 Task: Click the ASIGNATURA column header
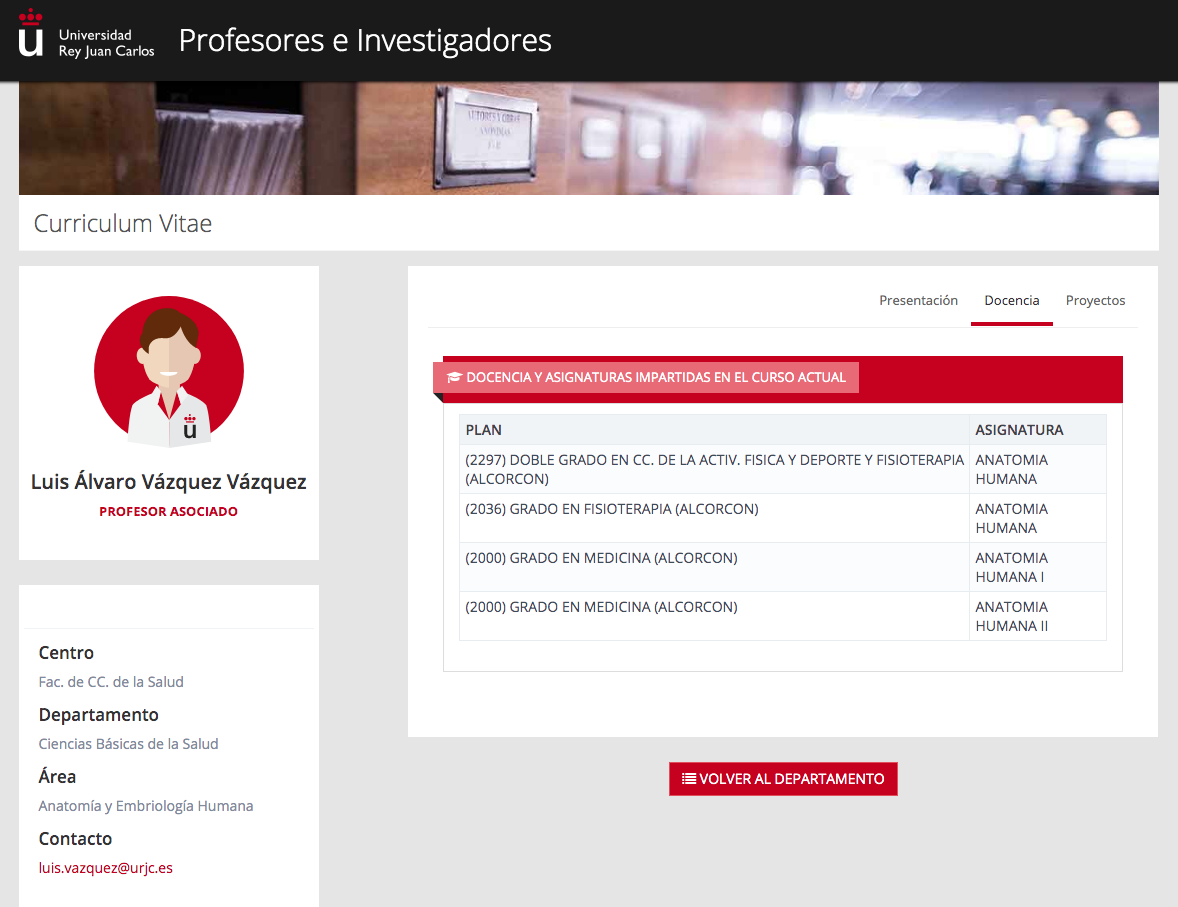point(1019,430)
